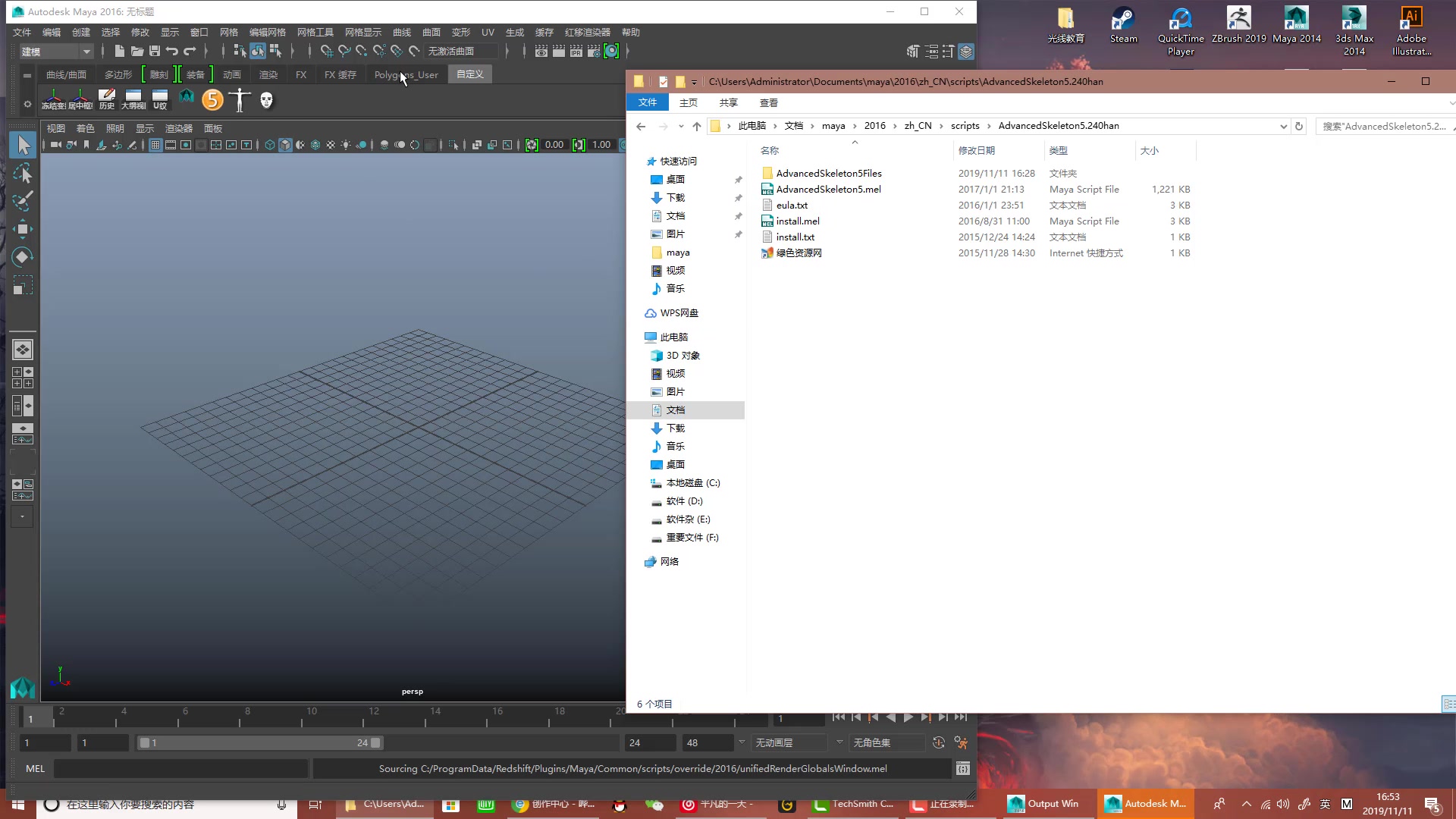Toggle viewport grid display
The height and width of the screenshot is (819, 1456).
pyautogui.click(x=155, y=145)
